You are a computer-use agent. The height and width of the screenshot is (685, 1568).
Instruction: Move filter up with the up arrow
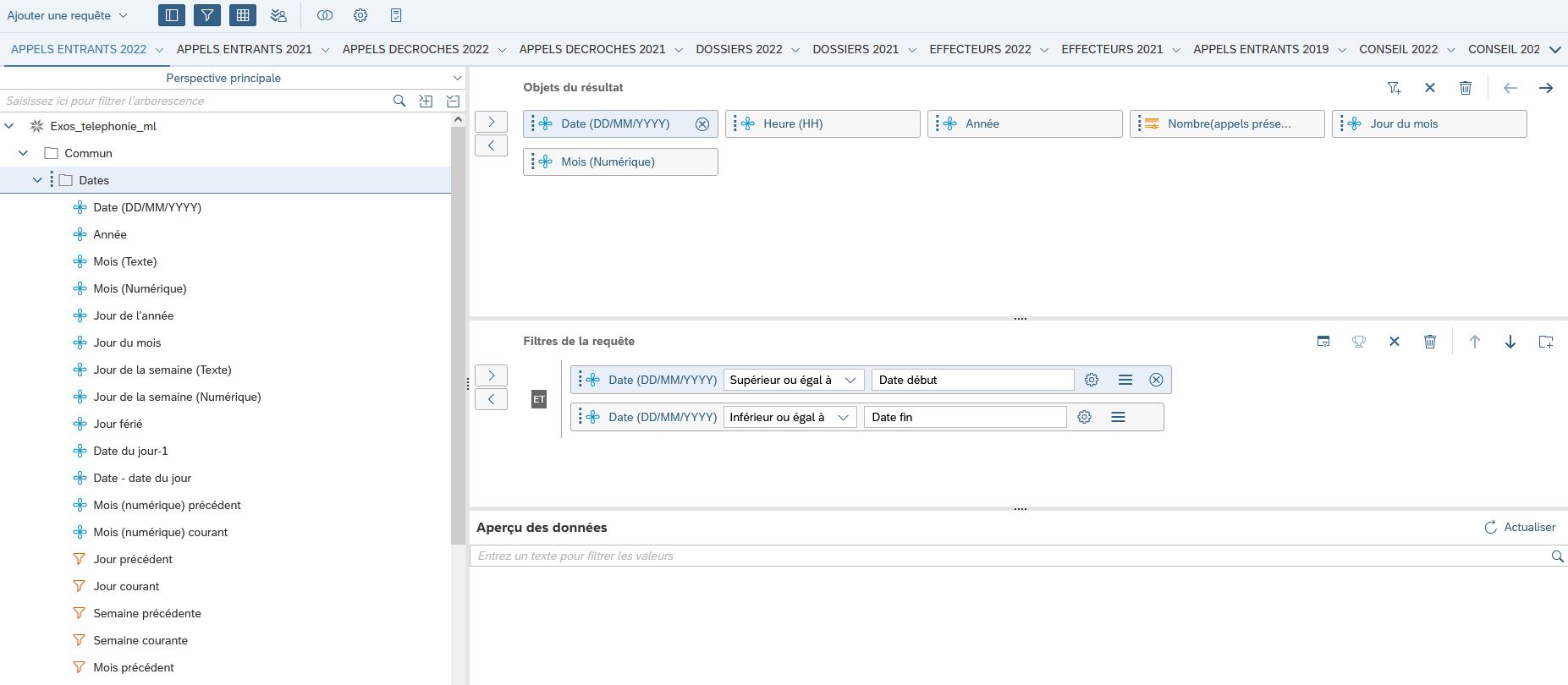pos(1475,342)
